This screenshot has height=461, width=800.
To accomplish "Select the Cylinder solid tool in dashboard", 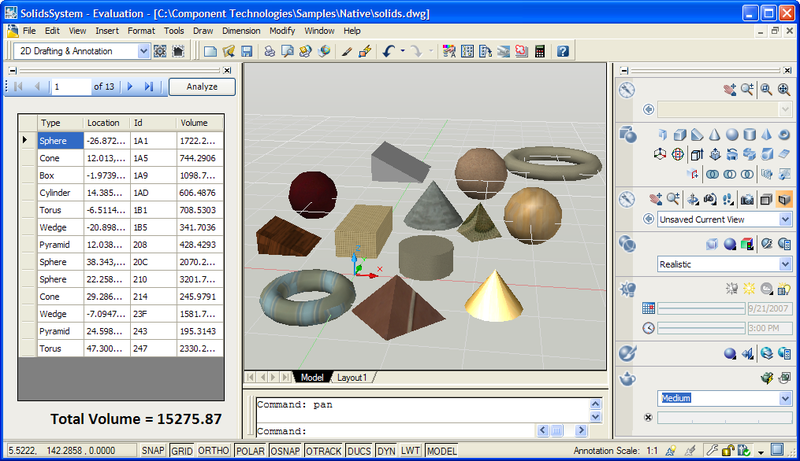I will tap(750, 135).
